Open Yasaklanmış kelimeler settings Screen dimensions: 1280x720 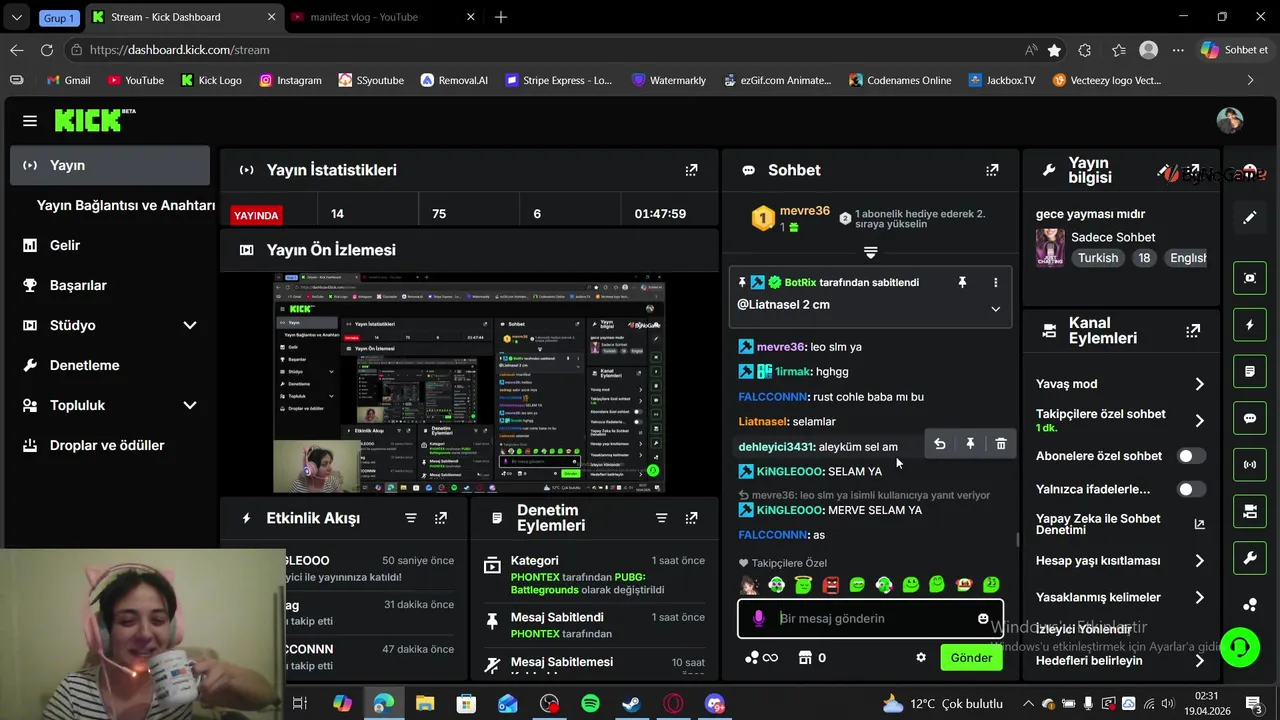[1199, 597]
